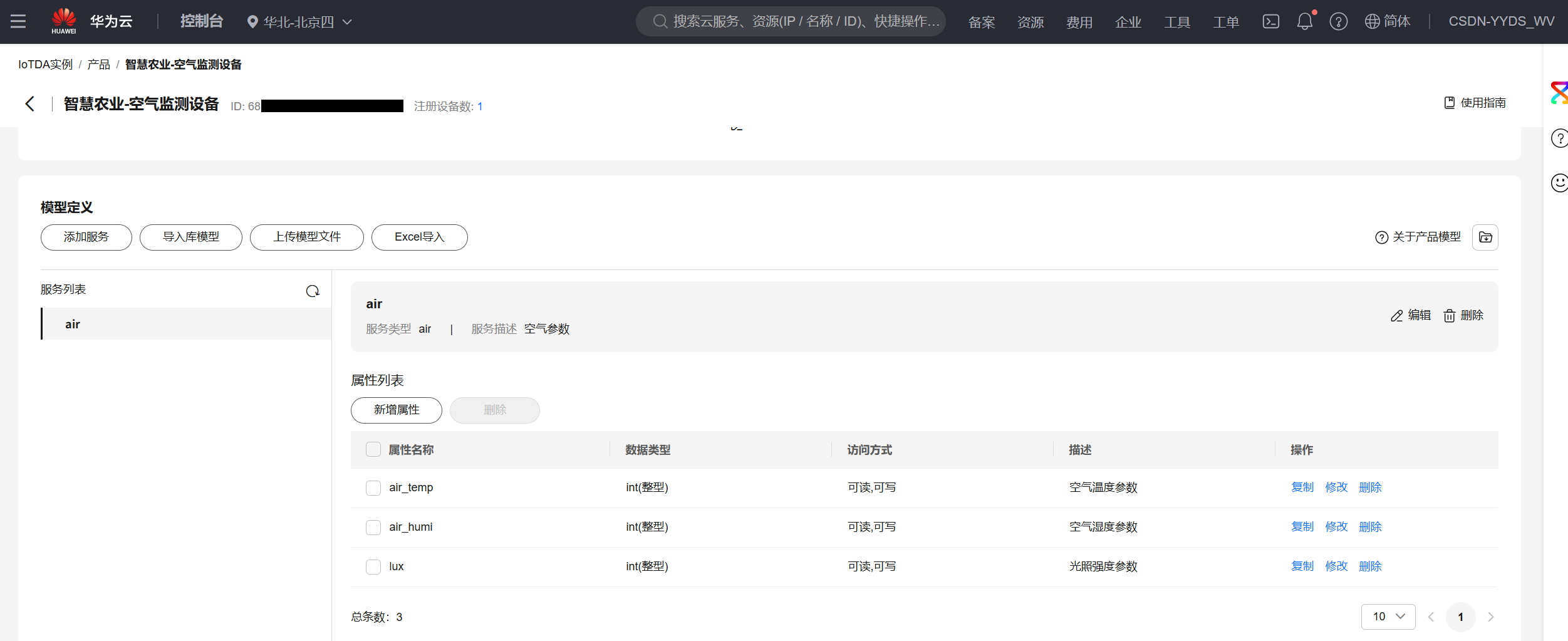Toggle the select-all attributes checkbox
Image resolution: width=1568 pixels, height=641 pixels.
coord(373,449)
